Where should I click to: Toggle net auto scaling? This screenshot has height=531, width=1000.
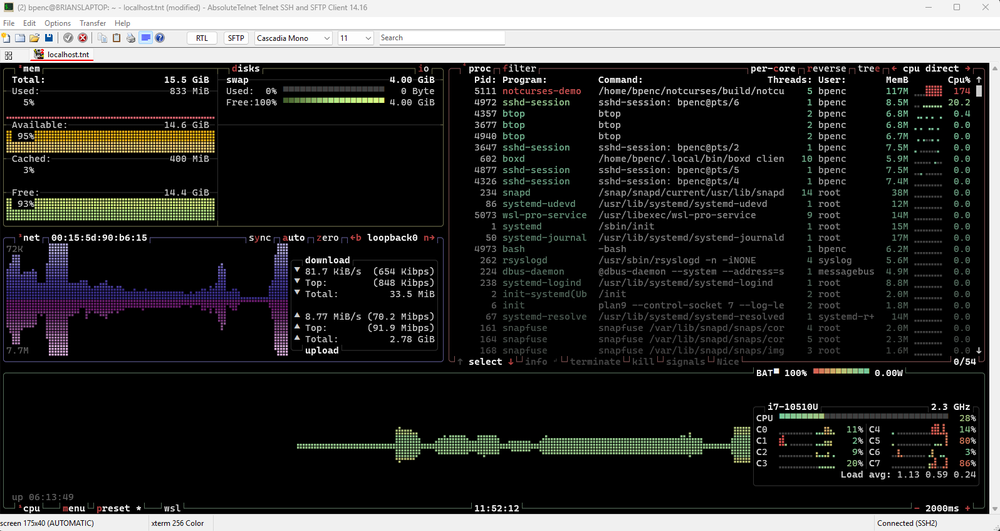(293, 238)
